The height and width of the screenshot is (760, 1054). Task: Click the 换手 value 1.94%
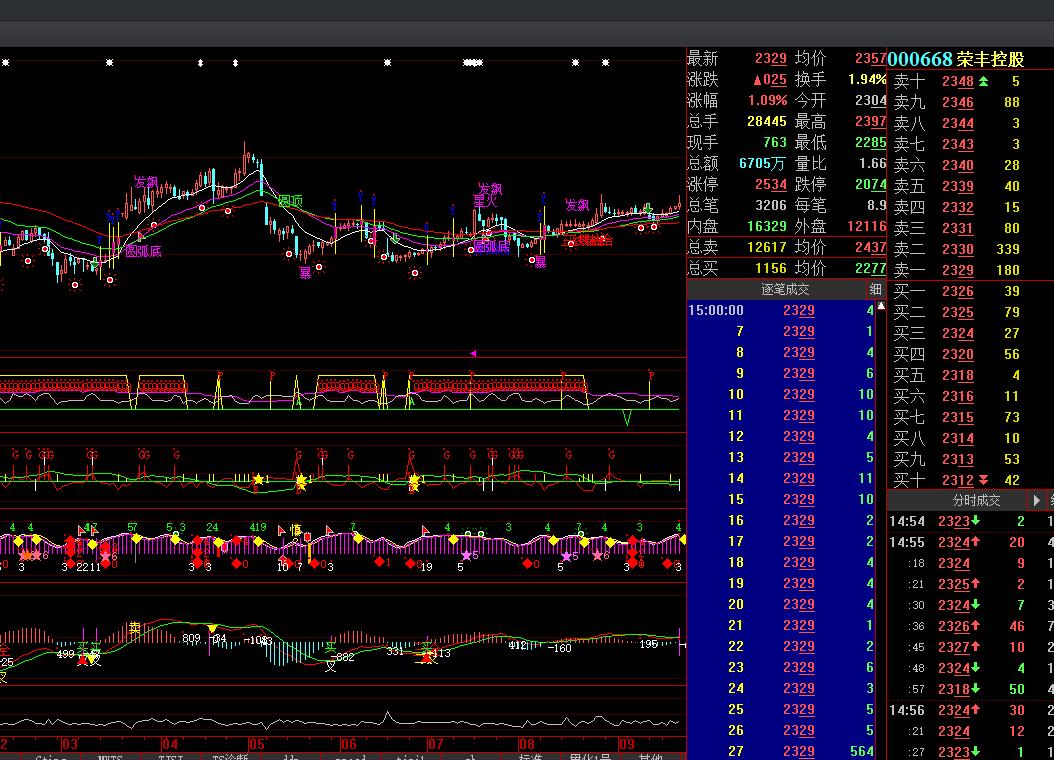(866, 79)
